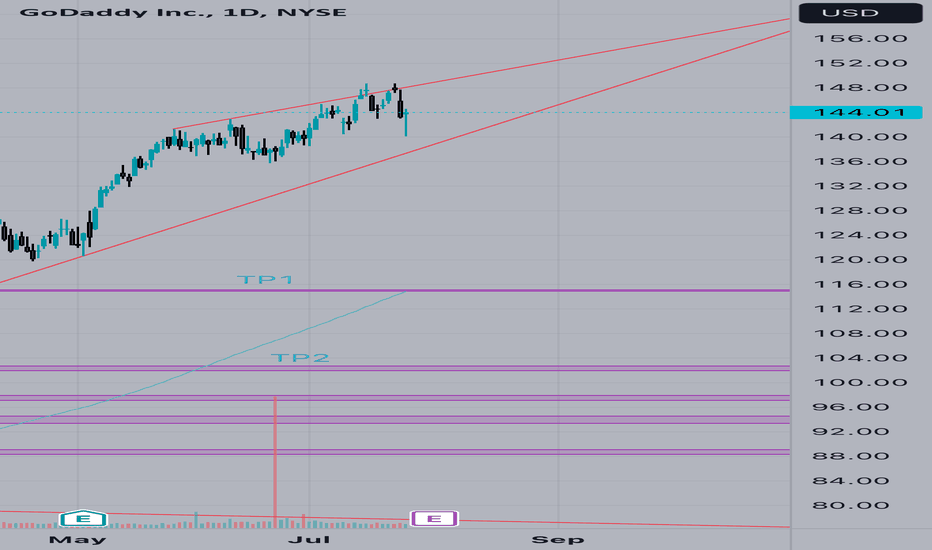Click the 84.00 price axis label

(x=851, y=480)
